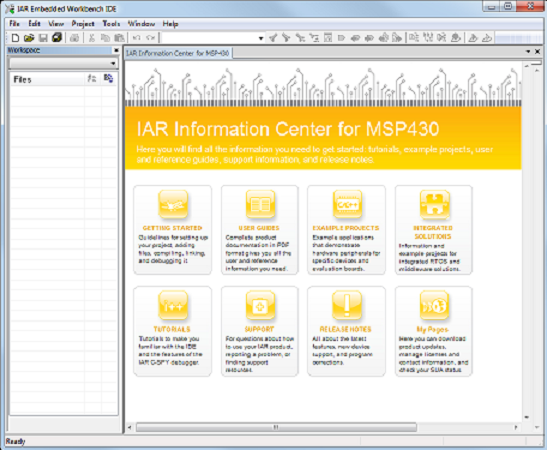This screenshot has height=450, width=547.
Task: Open the Support first-aid icon
Action: (x=260, y=306)
